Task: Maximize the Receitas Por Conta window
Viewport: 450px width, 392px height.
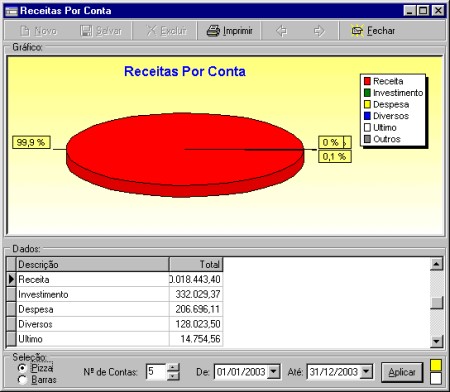Action: tap(423, 11)
